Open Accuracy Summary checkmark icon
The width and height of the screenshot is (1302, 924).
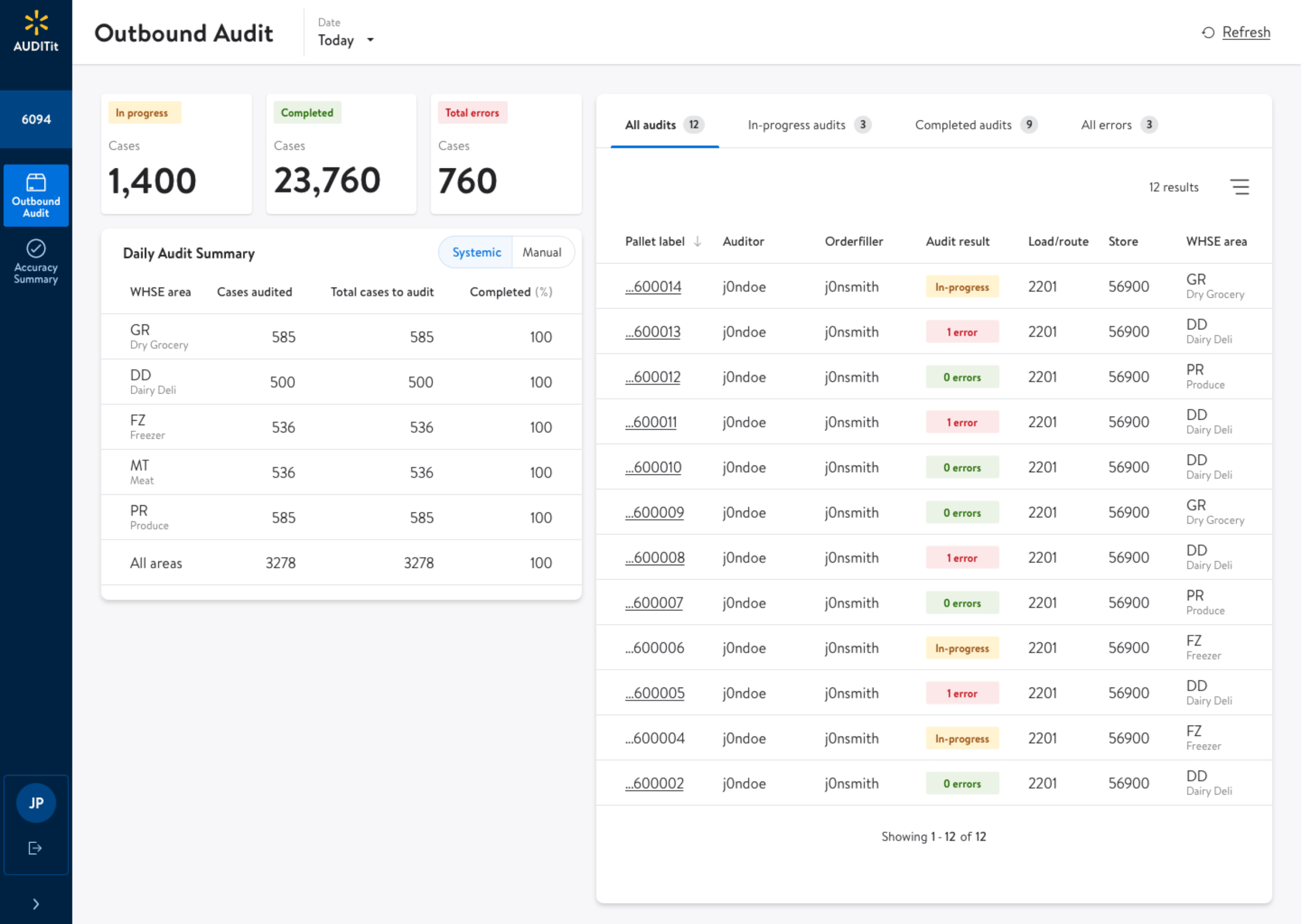[36, 248]
